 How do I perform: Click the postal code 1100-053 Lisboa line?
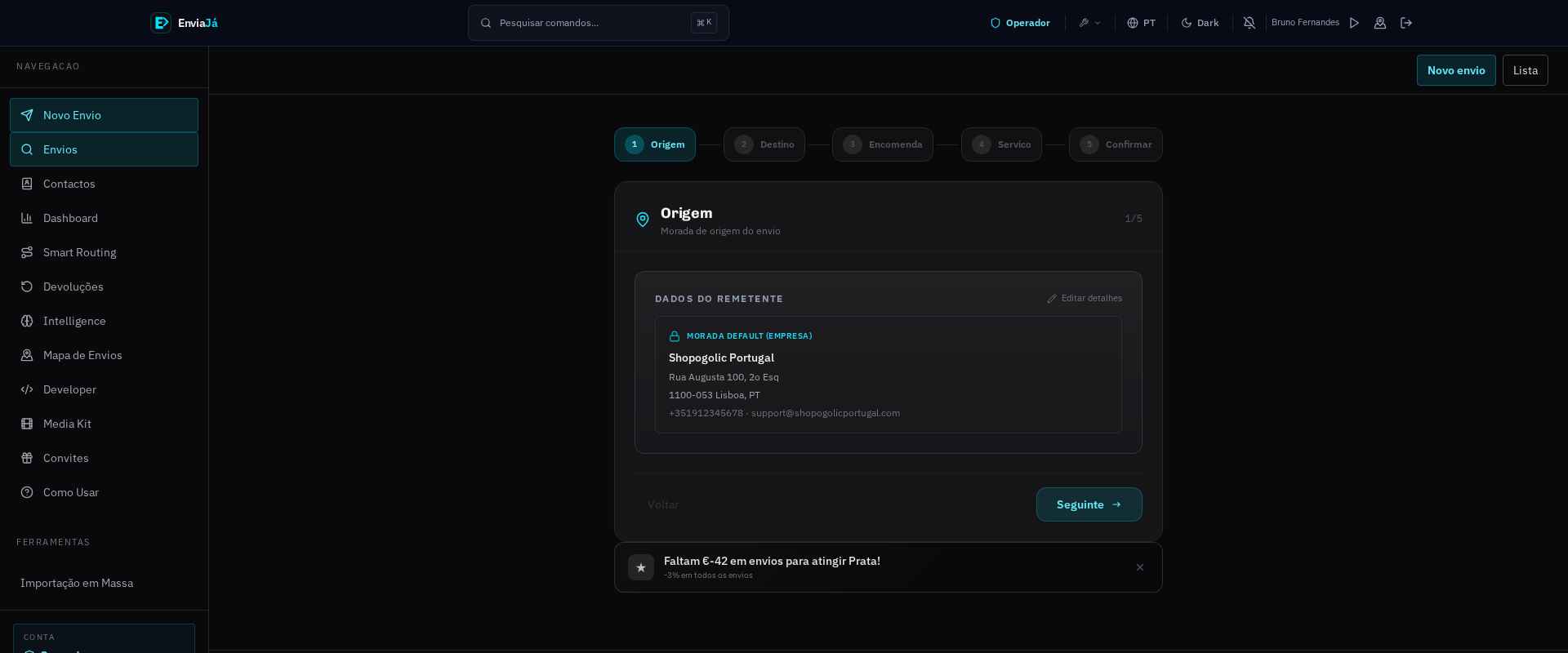715,395
